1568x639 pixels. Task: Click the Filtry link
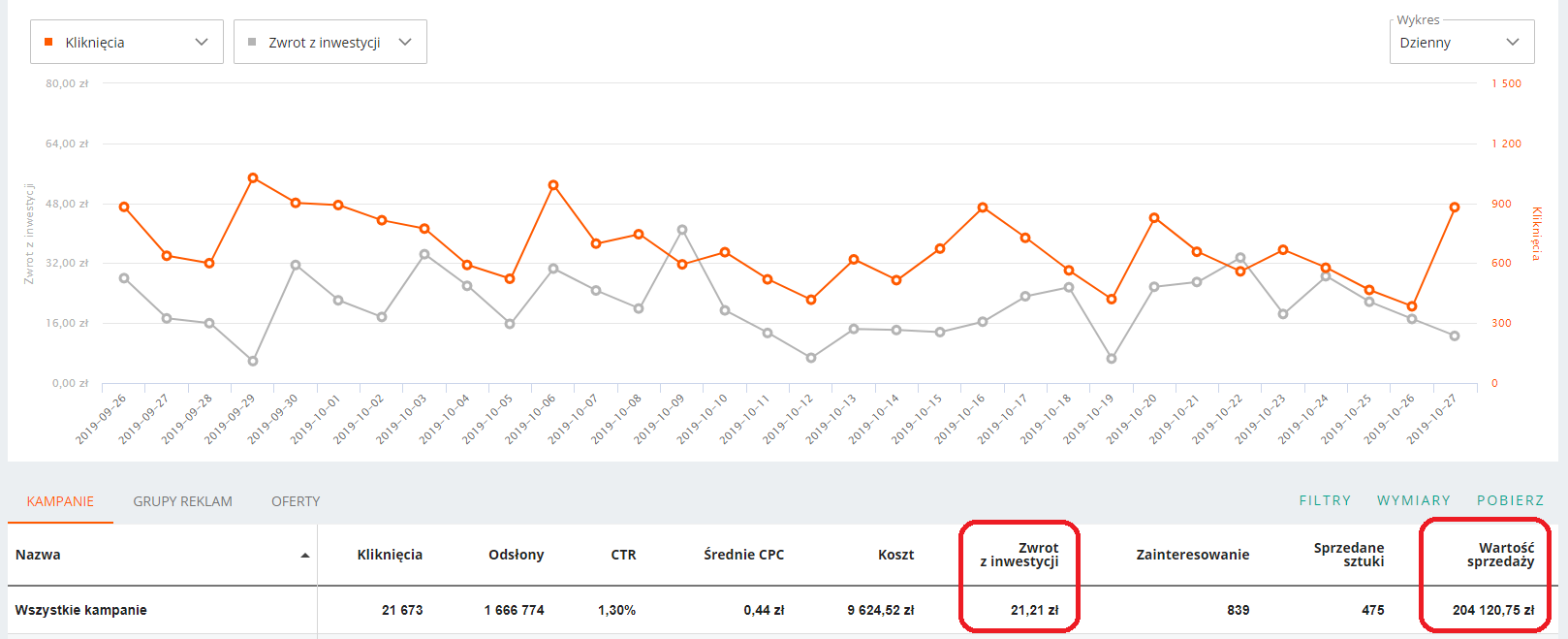(1325, 500)
